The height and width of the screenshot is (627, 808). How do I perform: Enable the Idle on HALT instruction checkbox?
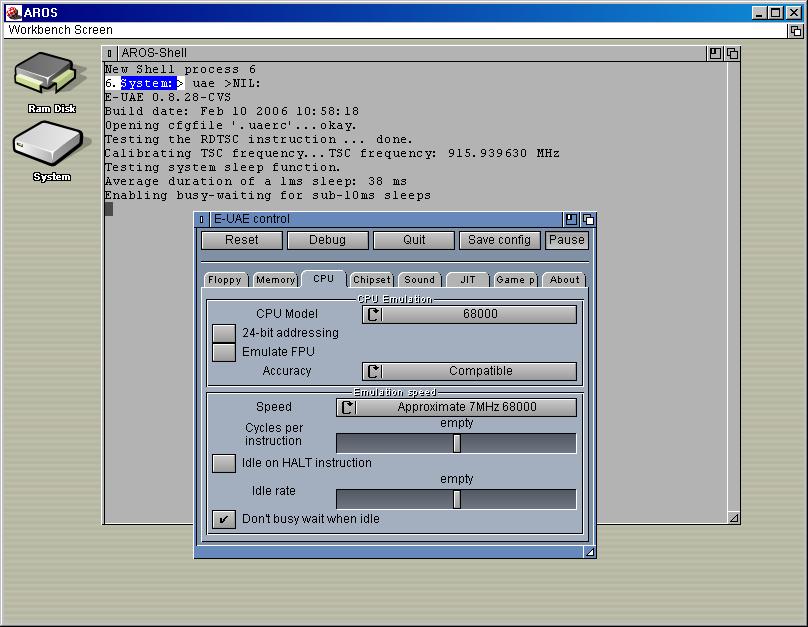click(x=224, y=463)
